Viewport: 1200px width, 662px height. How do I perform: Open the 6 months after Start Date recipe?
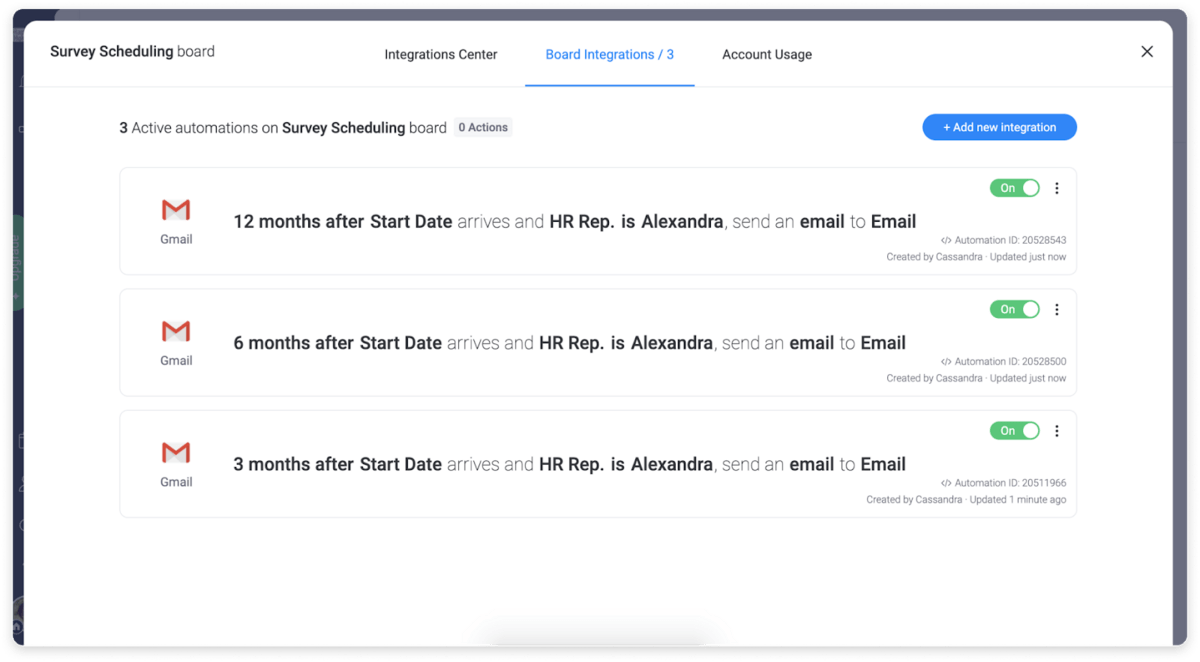coord(569,343)
